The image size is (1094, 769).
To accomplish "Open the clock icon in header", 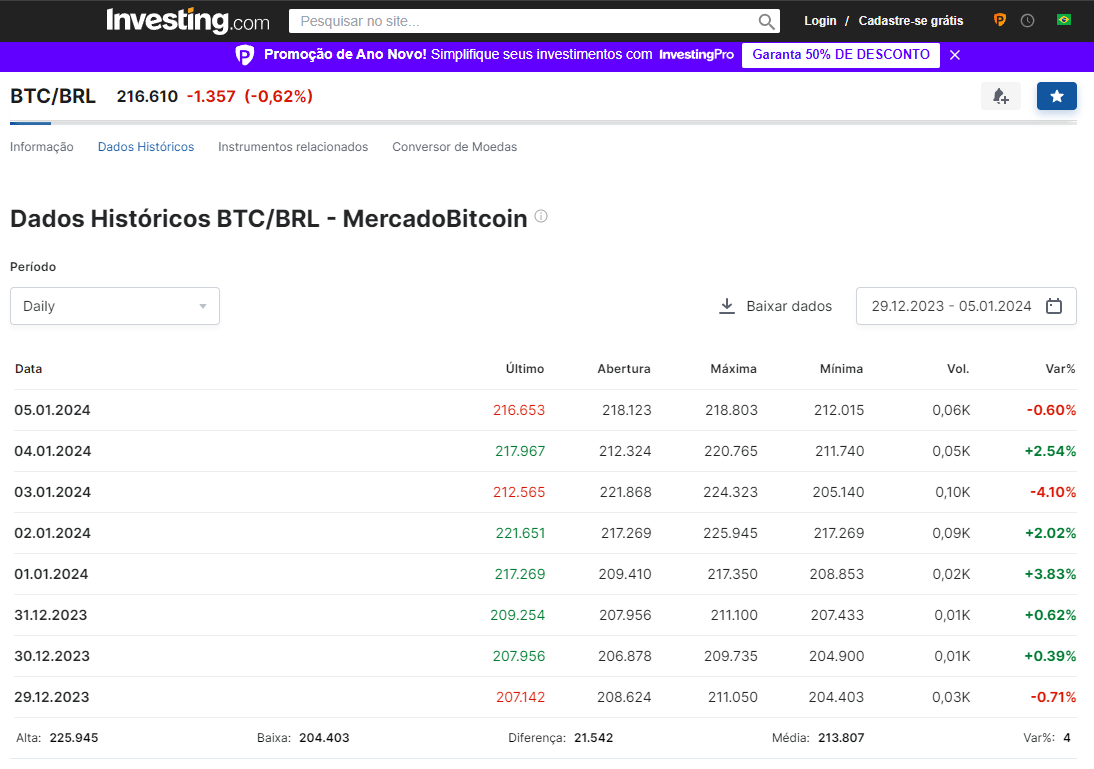I will [x=1027, y=21].
